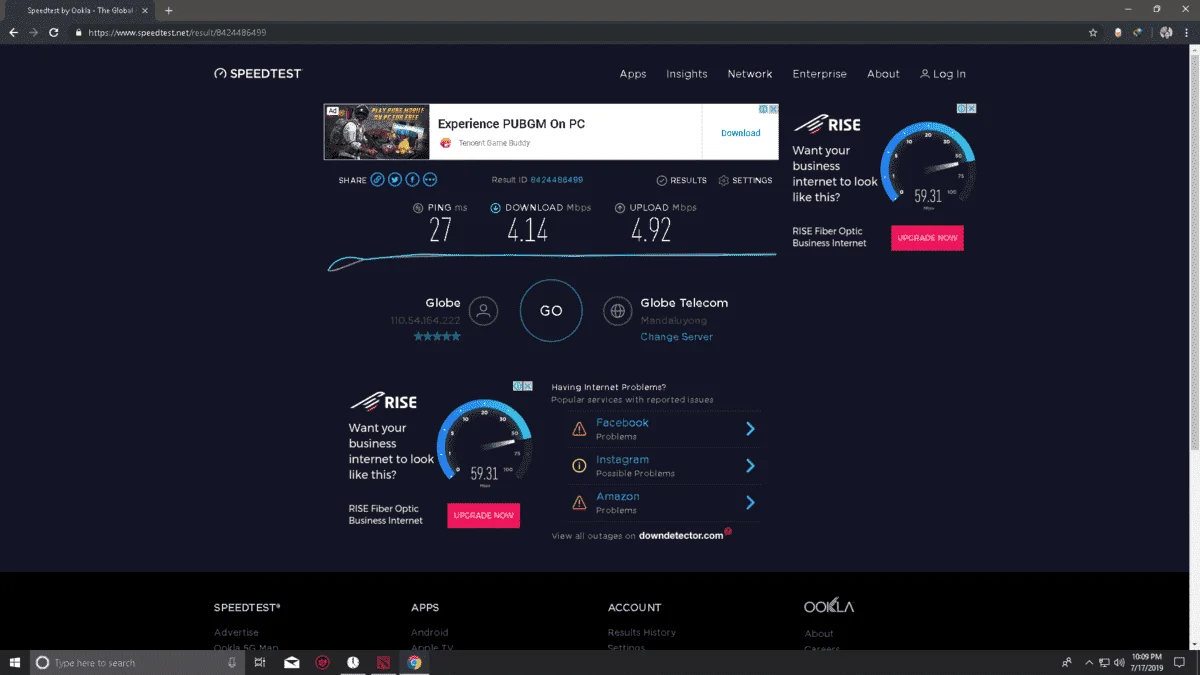Start a new test with GO

coord(551,310)
